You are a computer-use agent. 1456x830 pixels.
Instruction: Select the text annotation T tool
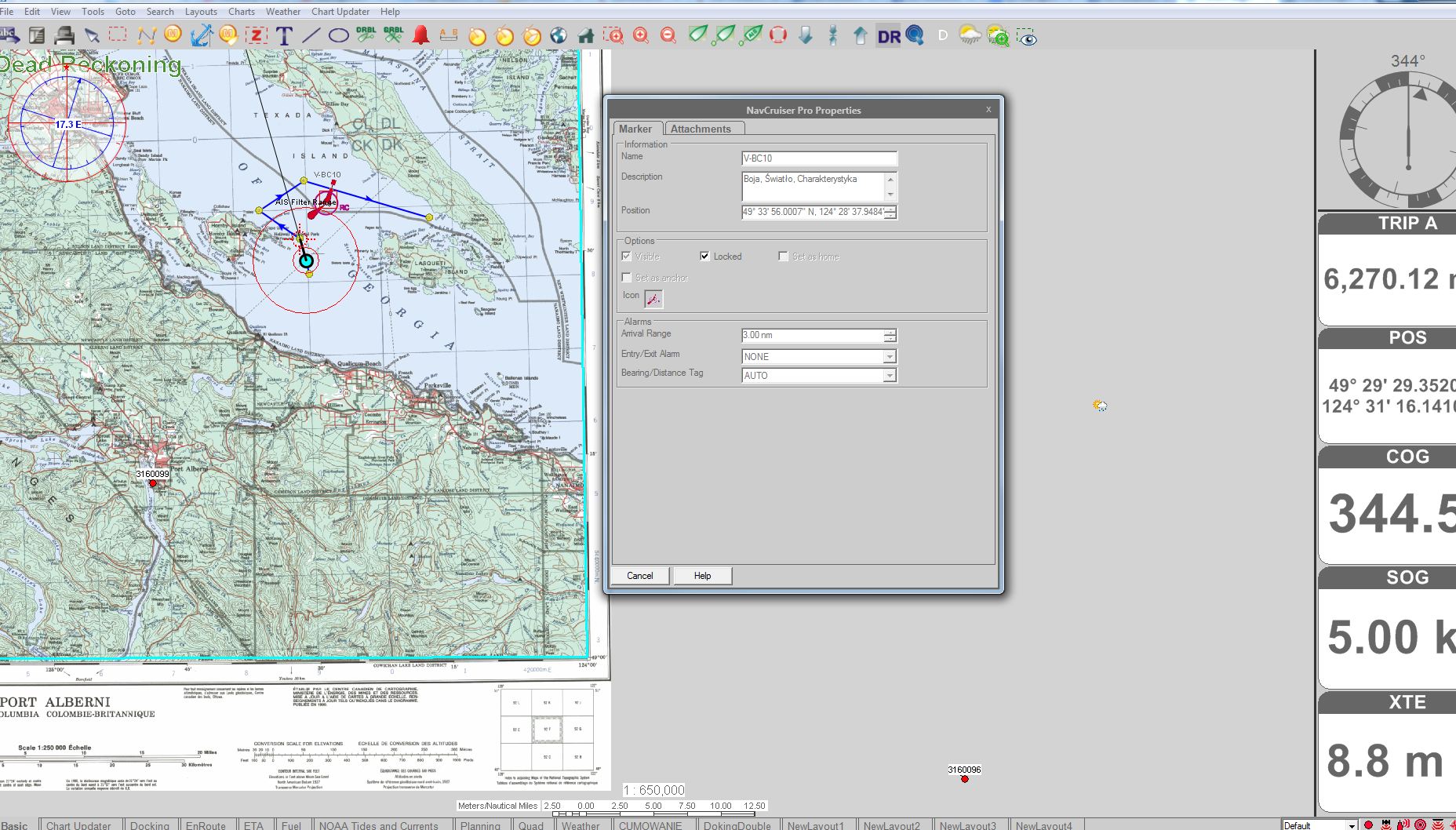coord(284,35)
